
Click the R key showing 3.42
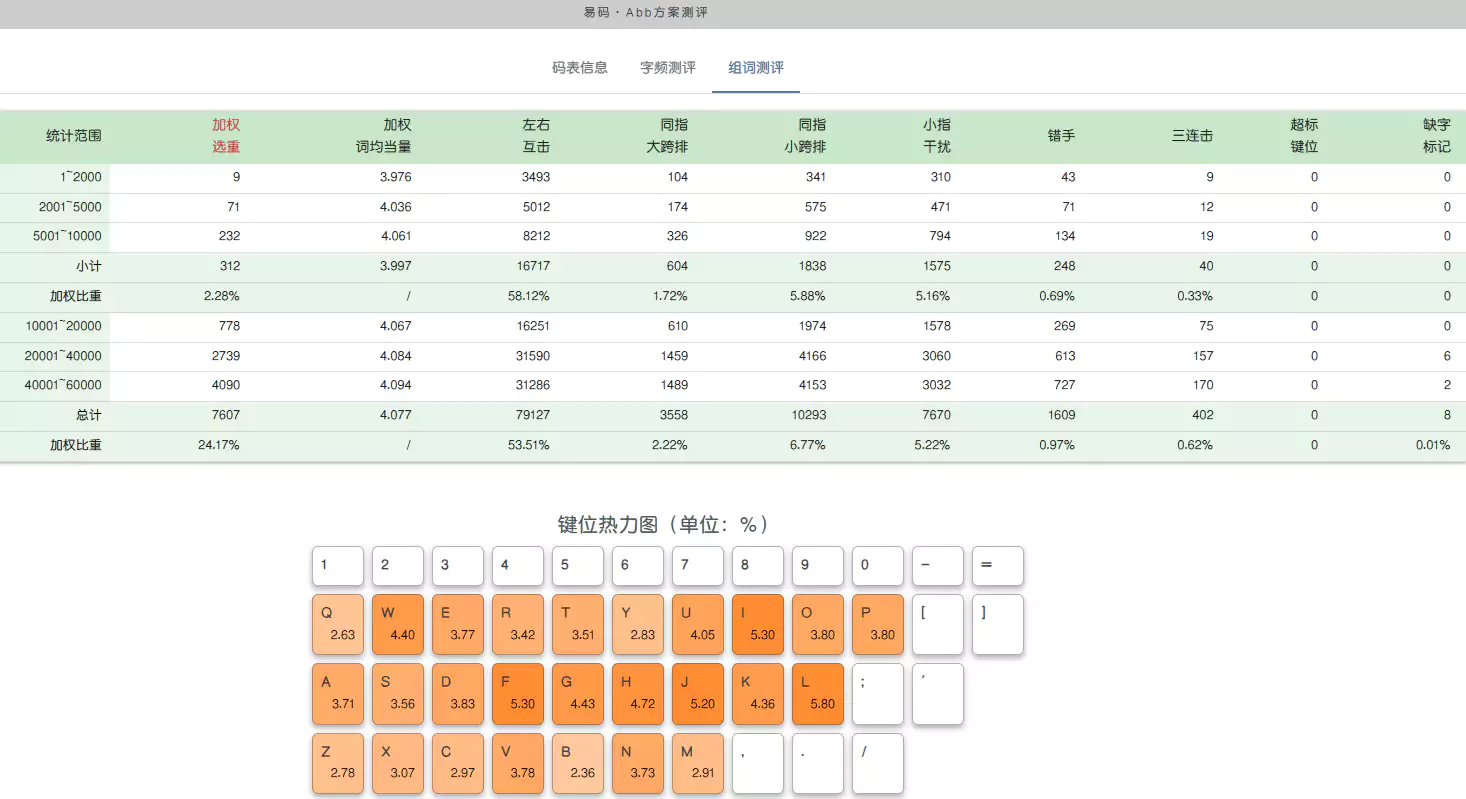click(518, 625)
